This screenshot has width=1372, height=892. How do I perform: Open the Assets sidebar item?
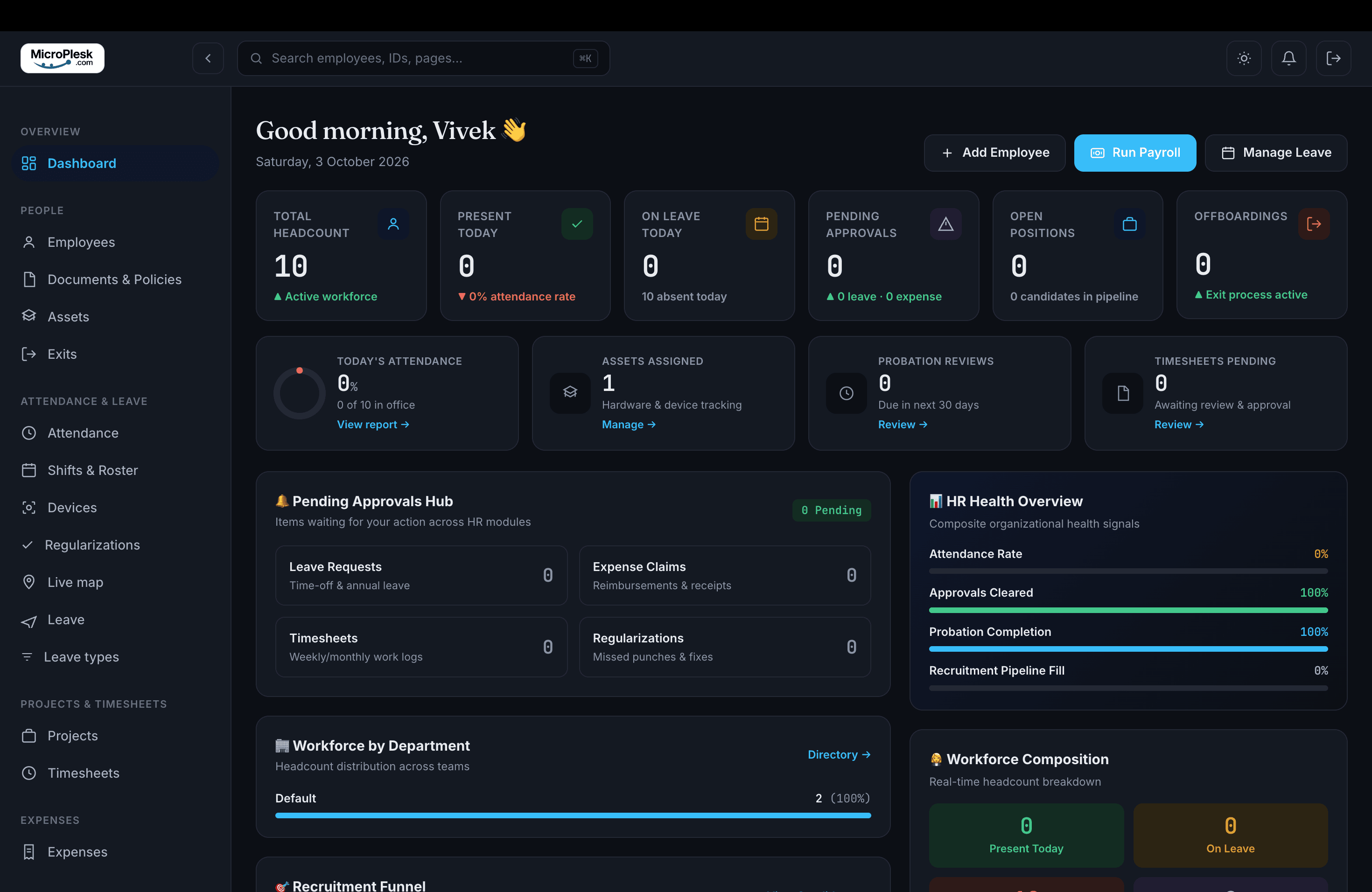[115, 317]
